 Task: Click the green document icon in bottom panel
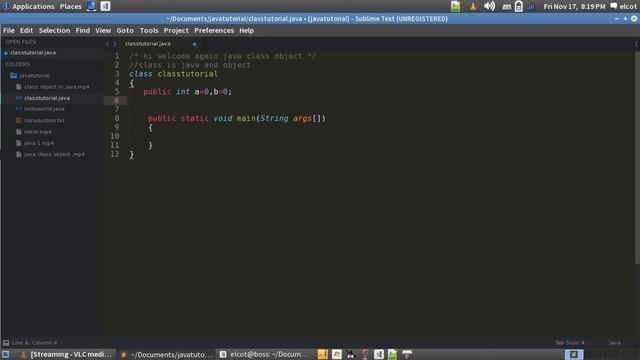tap(392, 355)
